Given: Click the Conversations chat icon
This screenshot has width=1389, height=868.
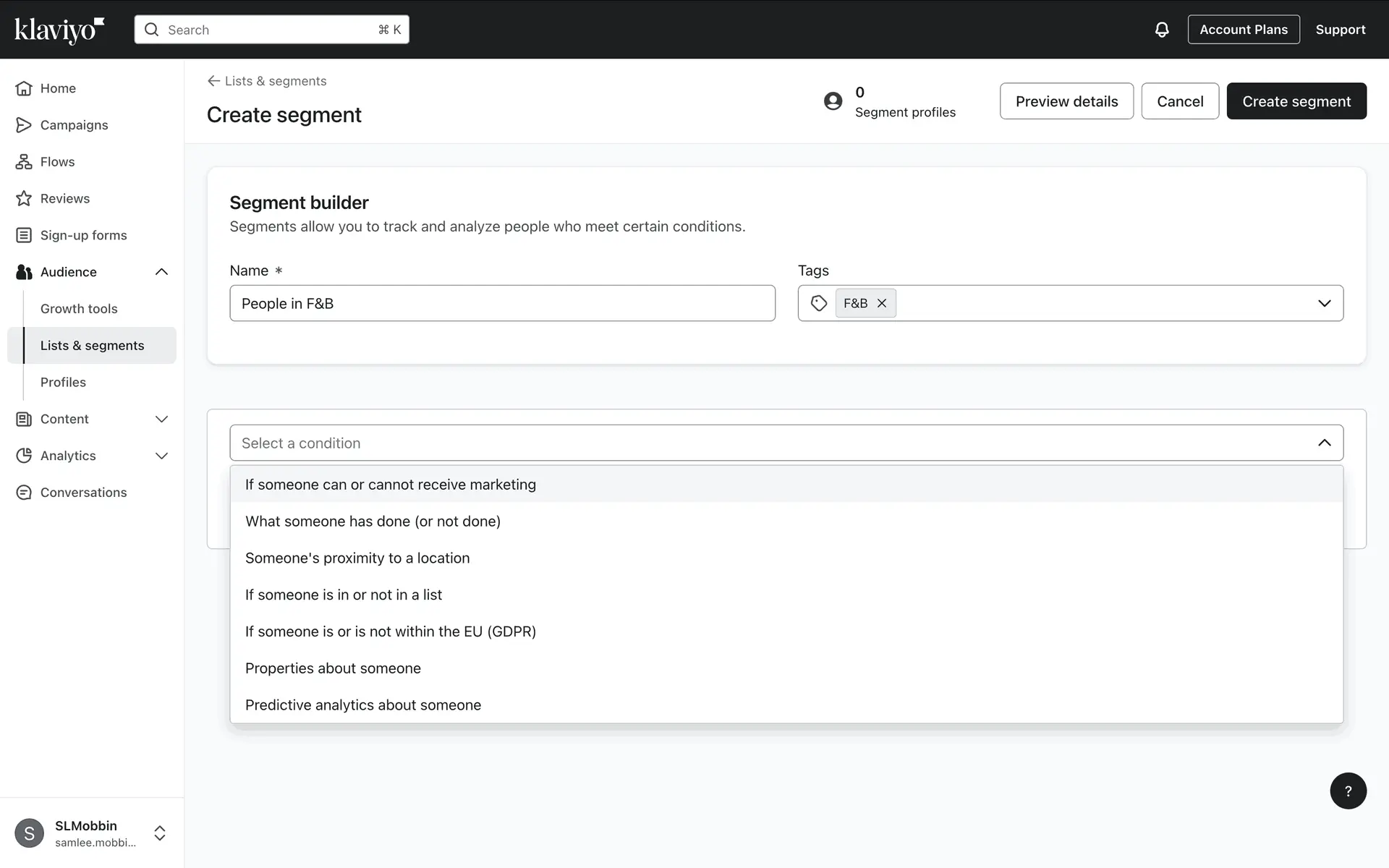Looking at the screenshot, I should click(x=24, y=493).
